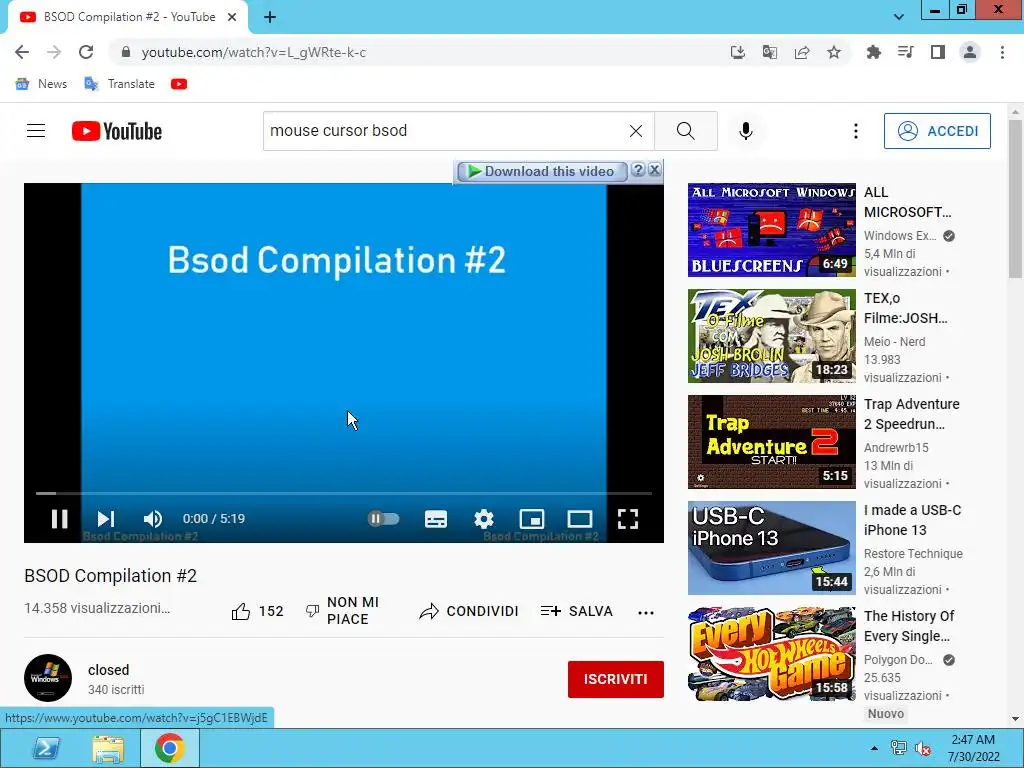
Task: Close the BSOD Compilation tab
Action: [x=232, y=17]
